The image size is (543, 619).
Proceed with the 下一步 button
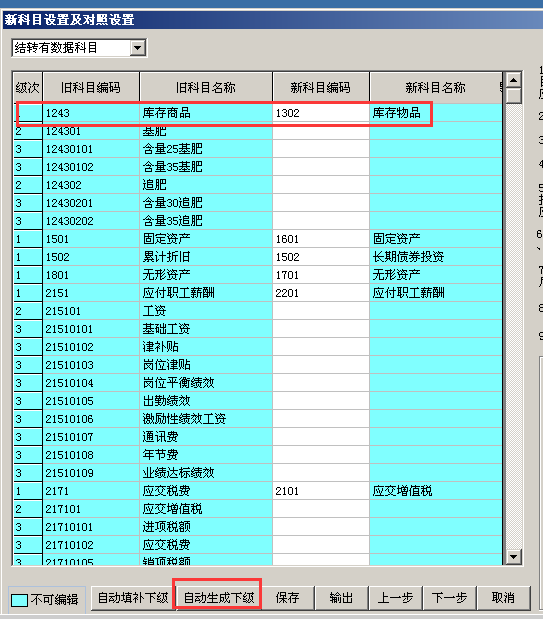tap(449, 598)
